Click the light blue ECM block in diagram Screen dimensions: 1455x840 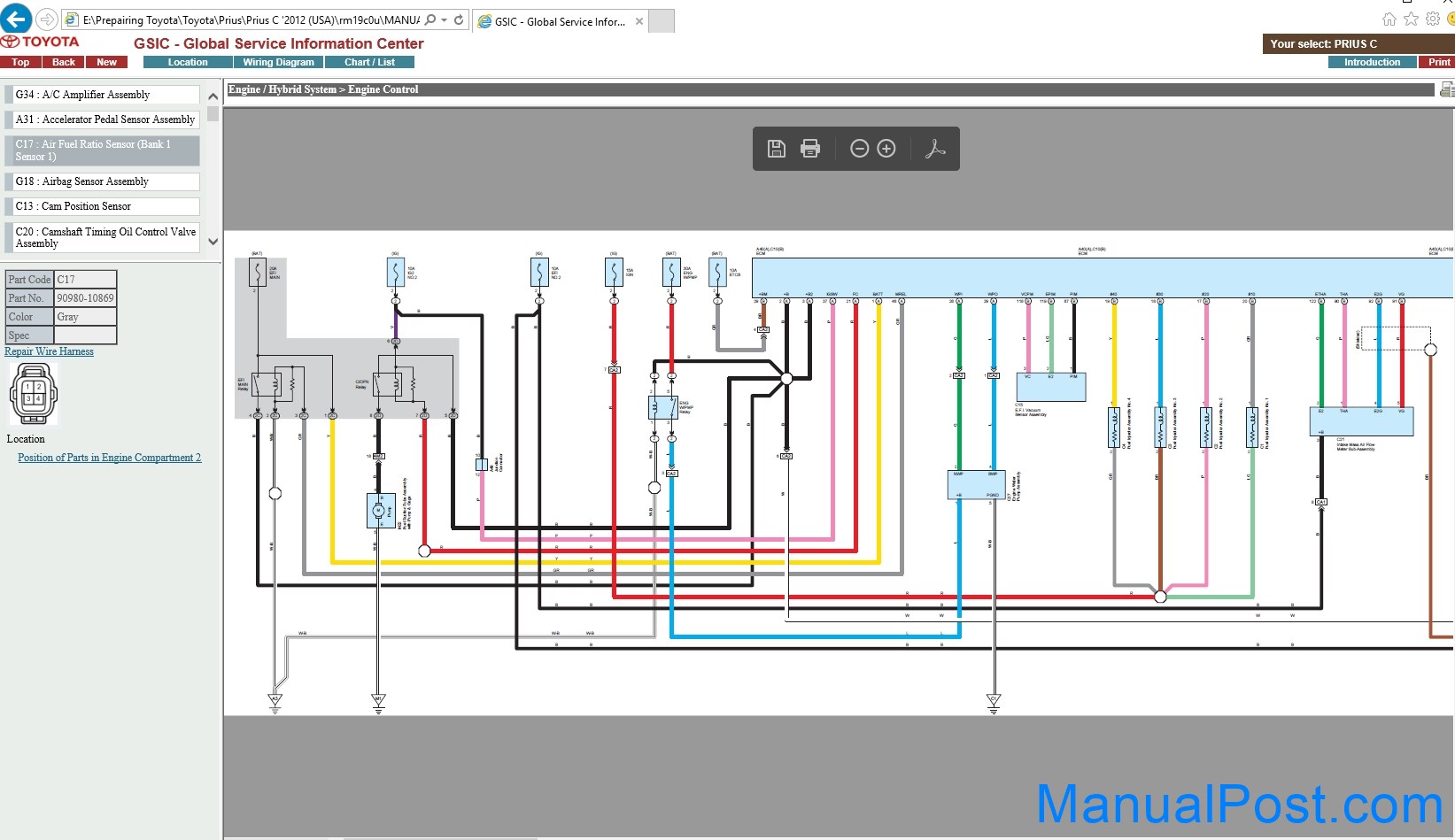click(1103, 278)
